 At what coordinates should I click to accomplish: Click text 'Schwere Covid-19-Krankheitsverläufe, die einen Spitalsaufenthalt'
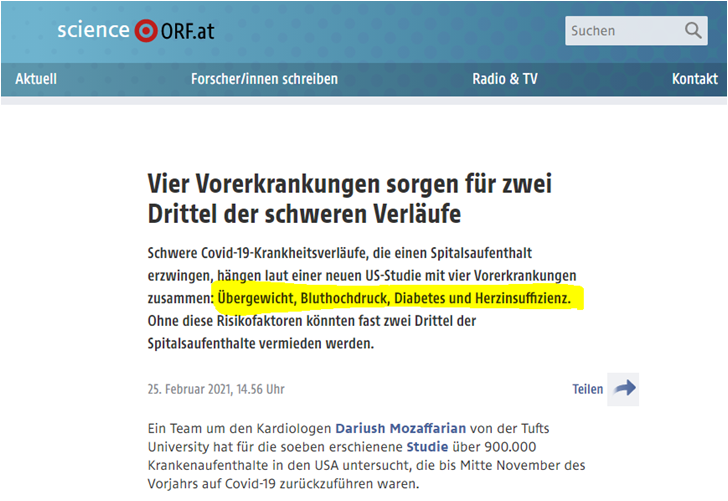(339, 253)
